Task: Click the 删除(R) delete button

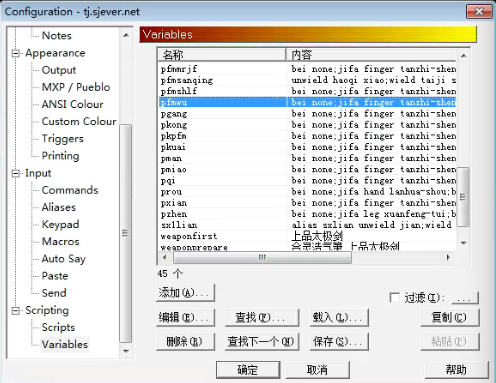Action: pos(185,342)
